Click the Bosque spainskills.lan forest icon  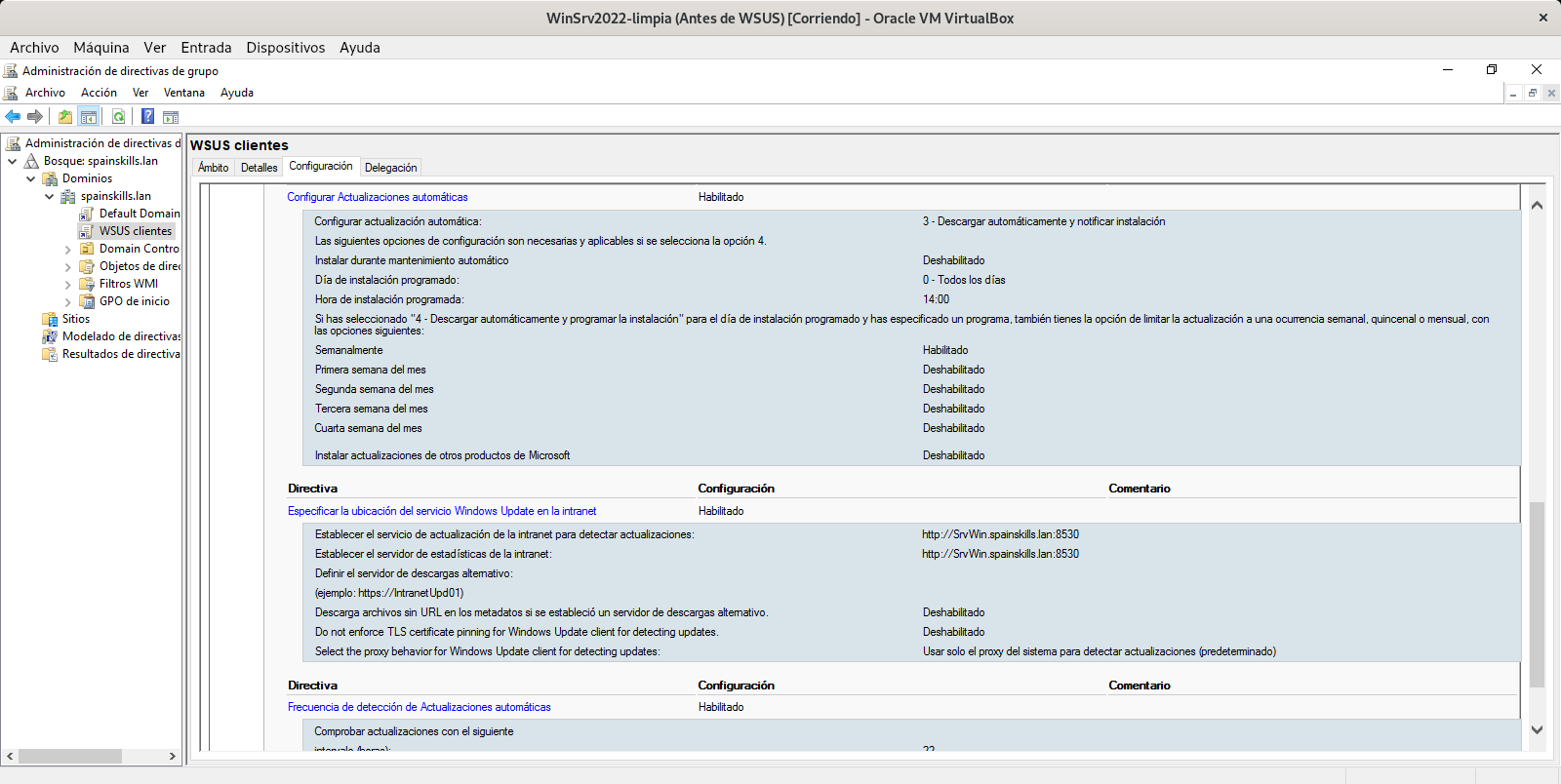31,161
